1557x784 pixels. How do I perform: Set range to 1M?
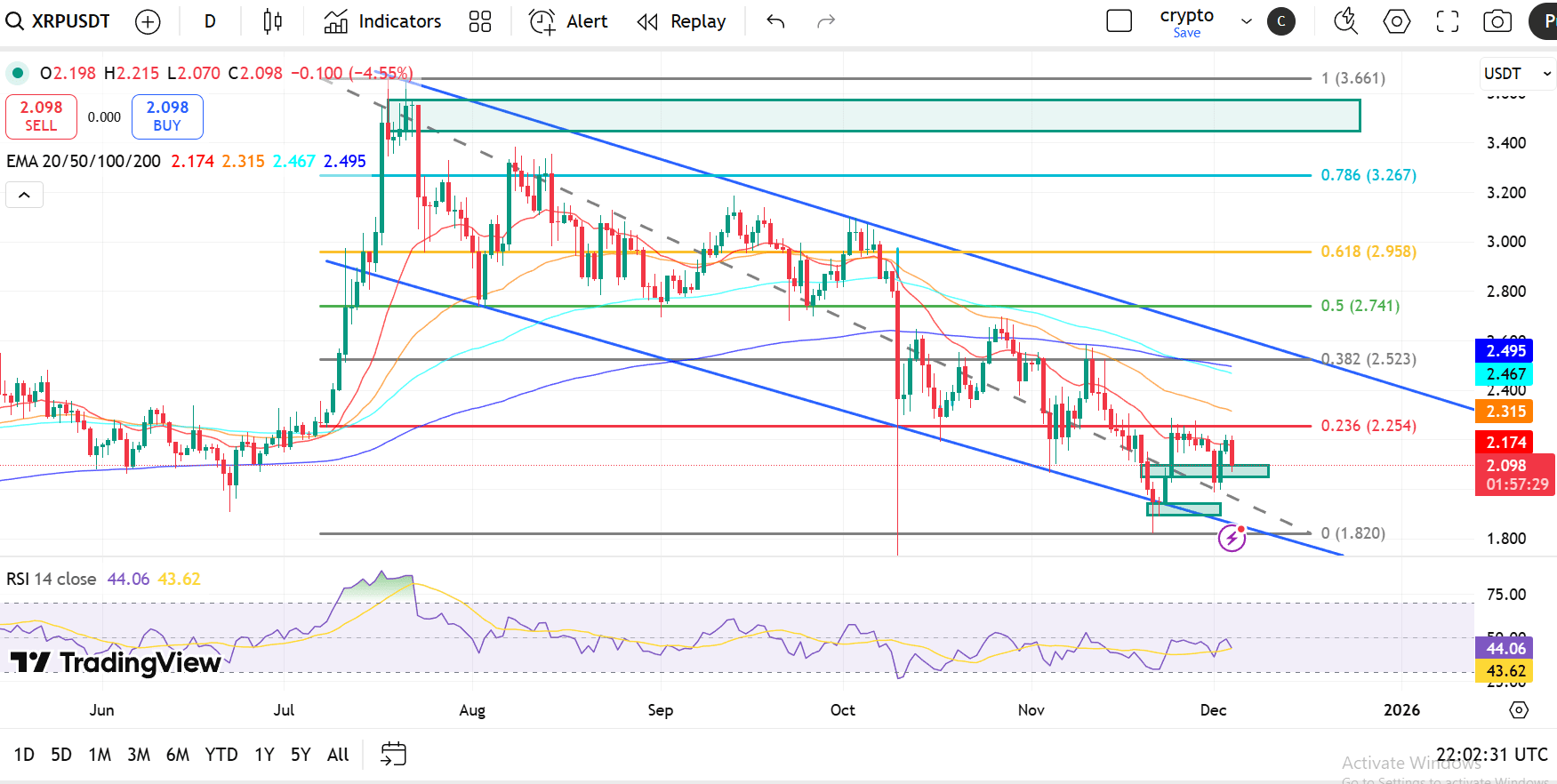coord(100,755)
